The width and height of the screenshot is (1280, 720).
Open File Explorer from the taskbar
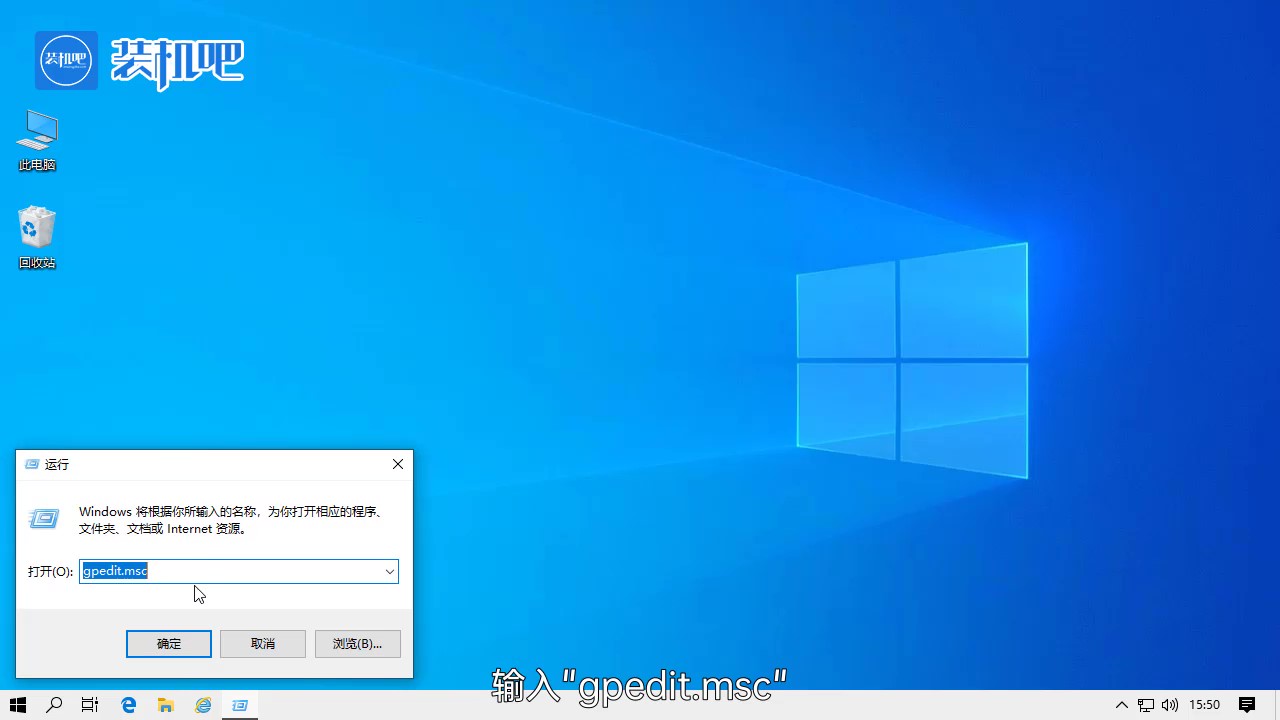pyautogui.click(x=166, y=705)
